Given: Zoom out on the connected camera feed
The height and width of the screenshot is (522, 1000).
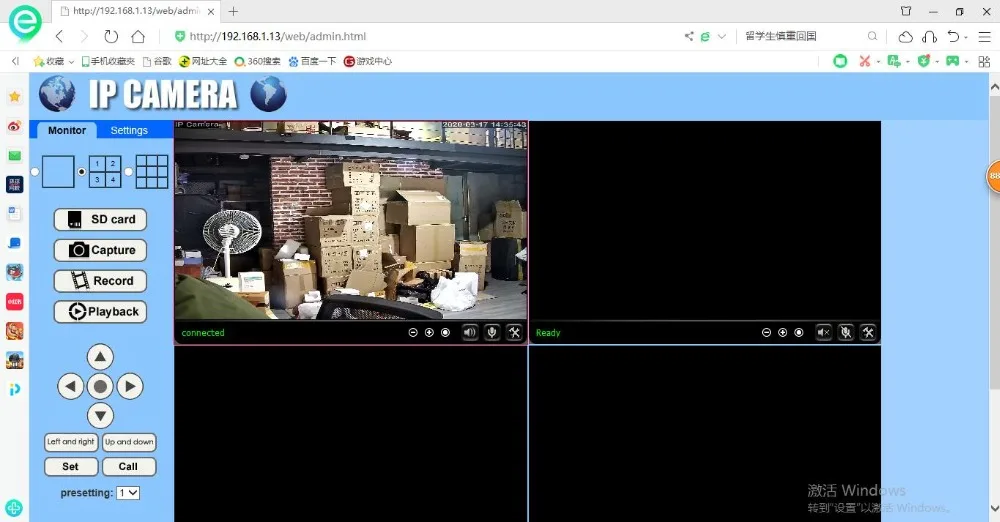Looking at the screenshot, I should coord(413,332).
